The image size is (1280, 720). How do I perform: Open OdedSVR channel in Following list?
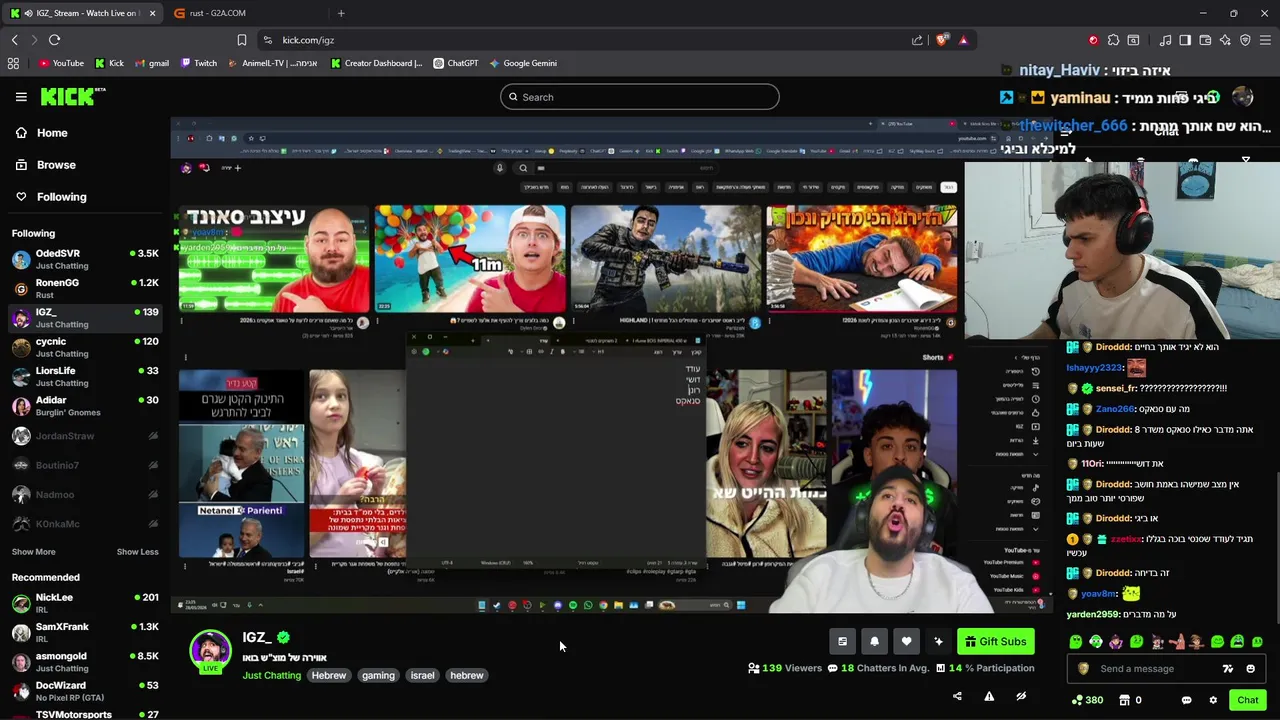pyautogui.click(x=85, y=259)
